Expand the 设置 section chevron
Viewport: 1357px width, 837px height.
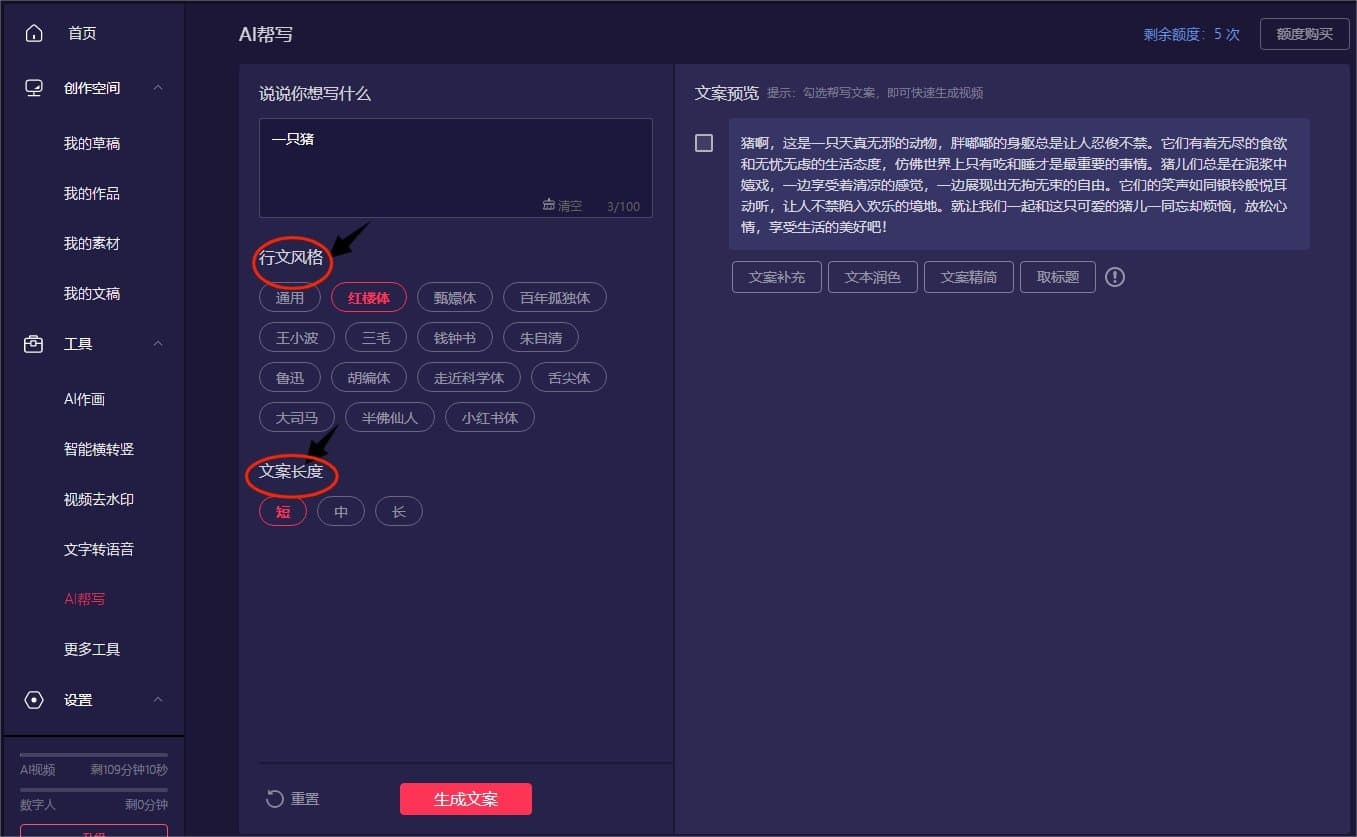click(158, 700)
